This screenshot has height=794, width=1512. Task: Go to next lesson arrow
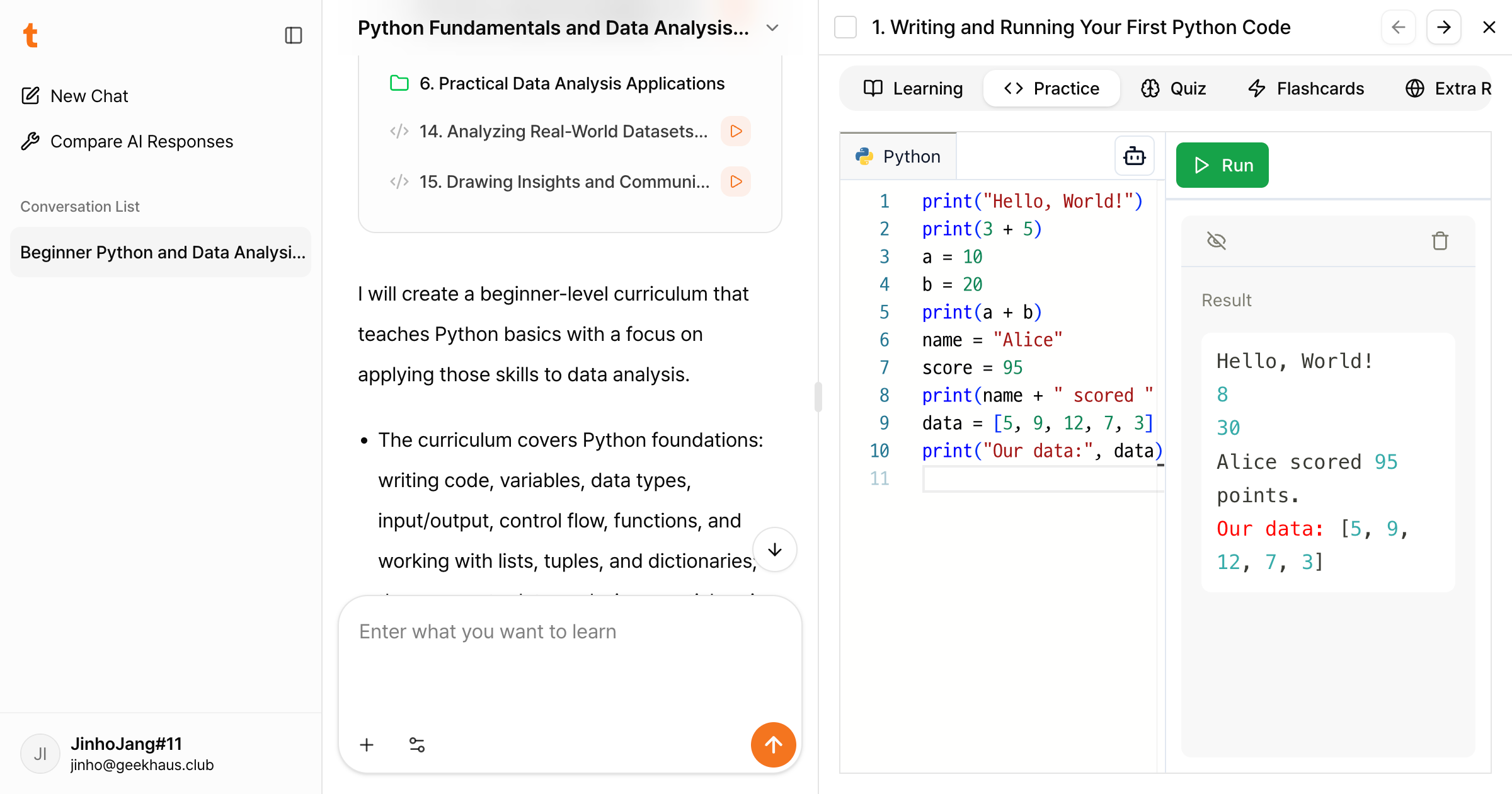coord(1443,27)
